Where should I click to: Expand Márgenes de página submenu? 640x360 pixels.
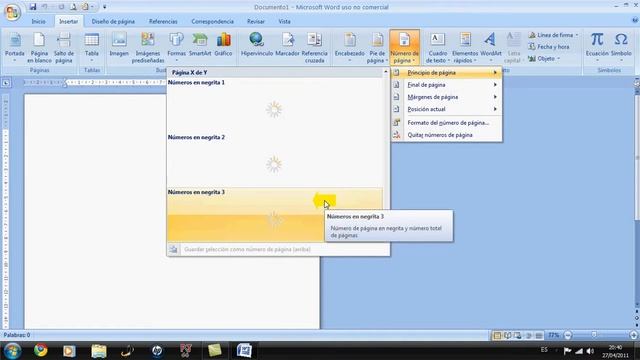pyautogui.click(x=447, y=97)
